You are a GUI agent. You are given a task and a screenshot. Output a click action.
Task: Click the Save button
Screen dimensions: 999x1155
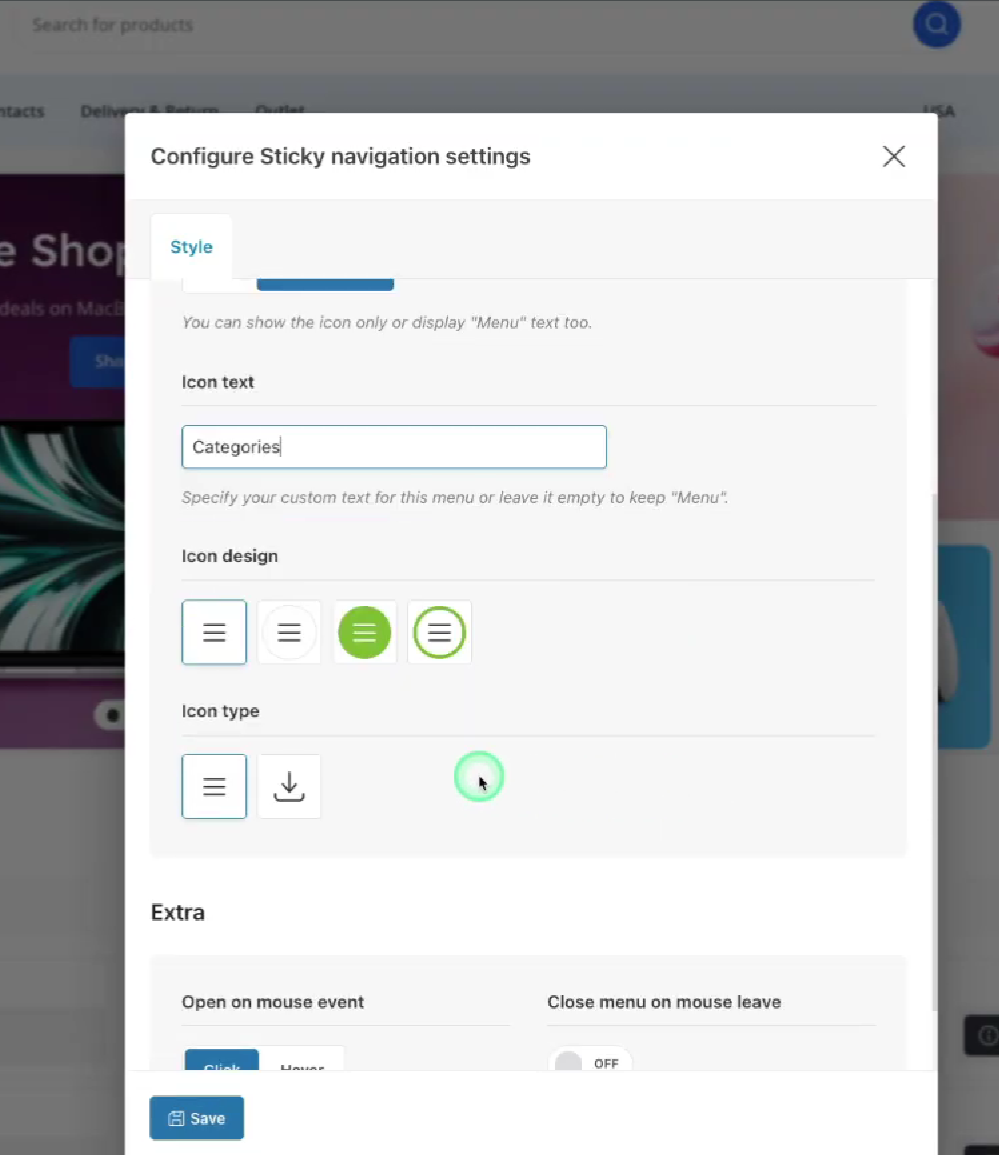196,1117
